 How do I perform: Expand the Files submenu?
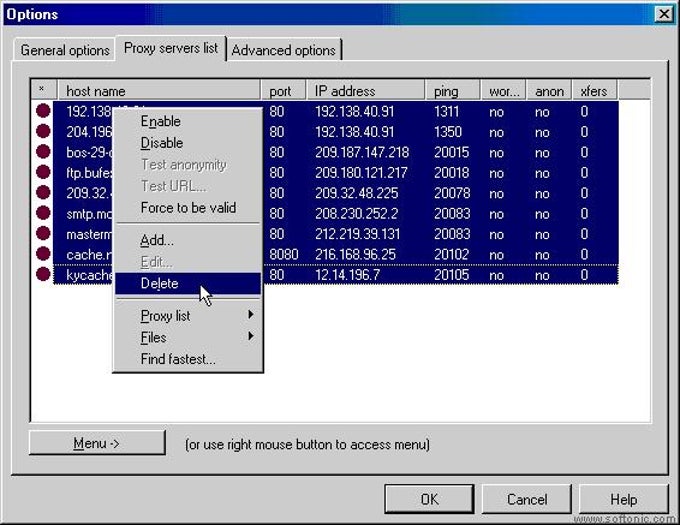(188, 337)
